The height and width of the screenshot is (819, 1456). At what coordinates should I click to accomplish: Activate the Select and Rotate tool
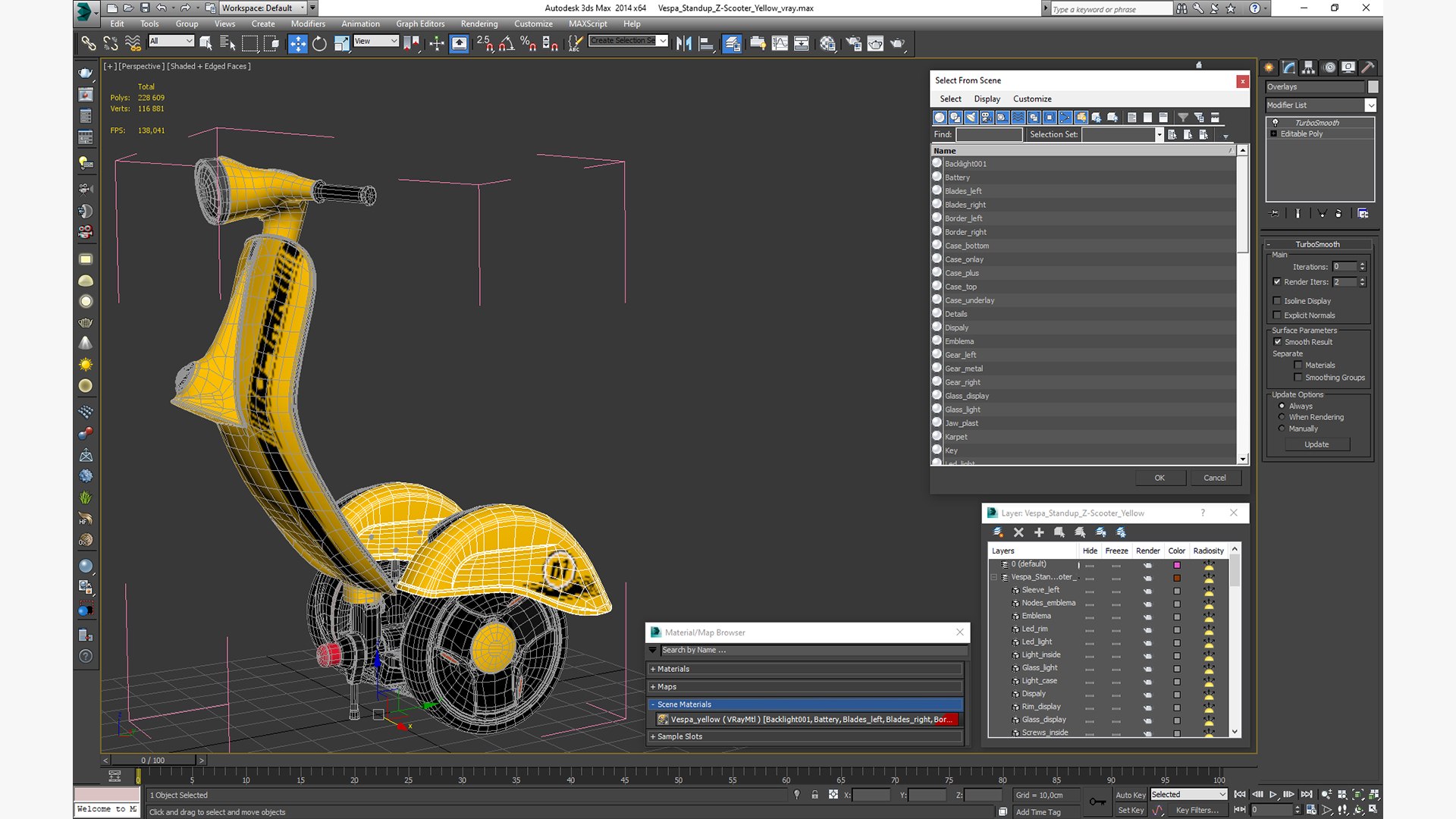319,43
